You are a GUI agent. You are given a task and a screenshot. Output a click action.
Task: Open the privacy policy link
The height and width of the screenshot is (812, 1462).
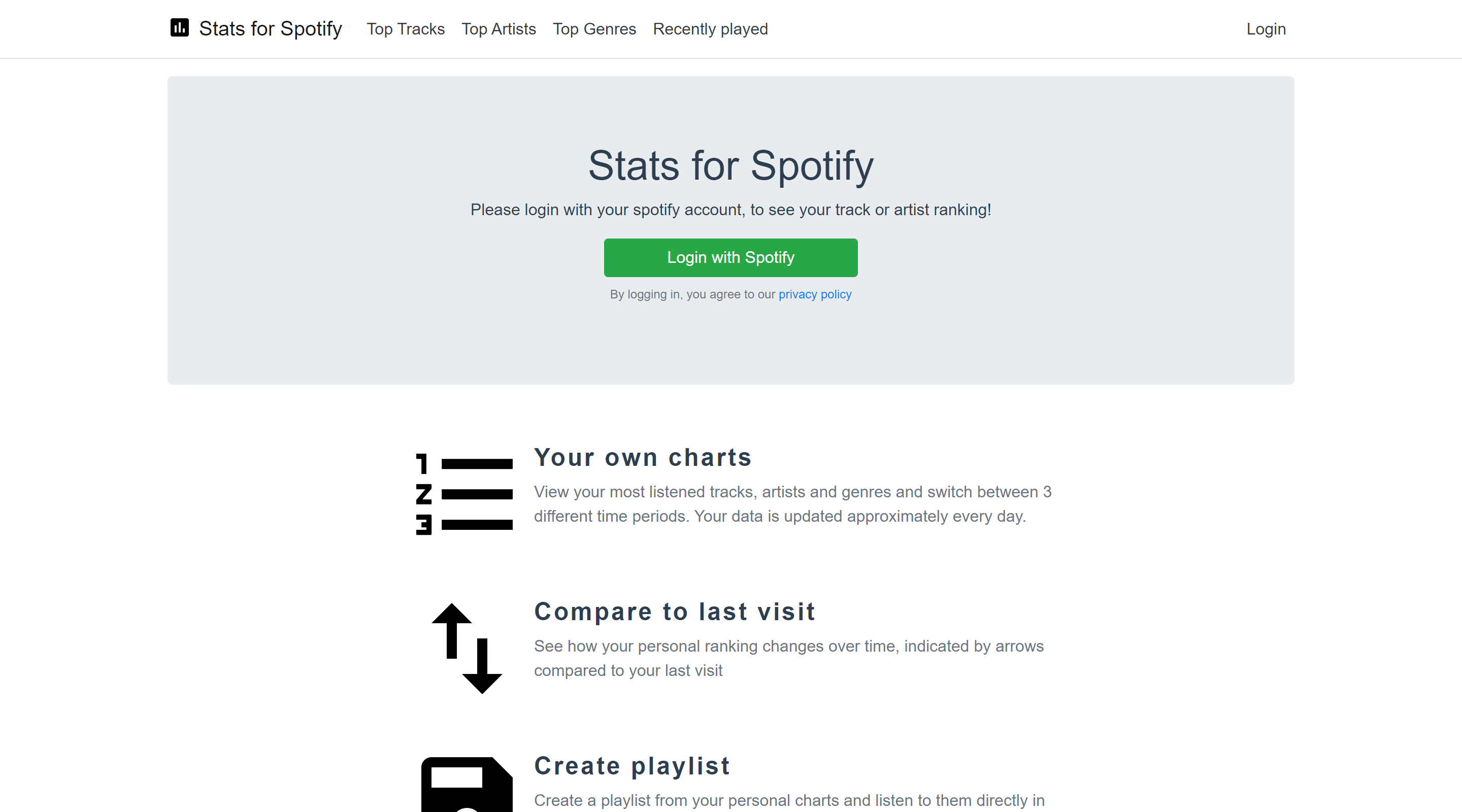click(814, 294)
